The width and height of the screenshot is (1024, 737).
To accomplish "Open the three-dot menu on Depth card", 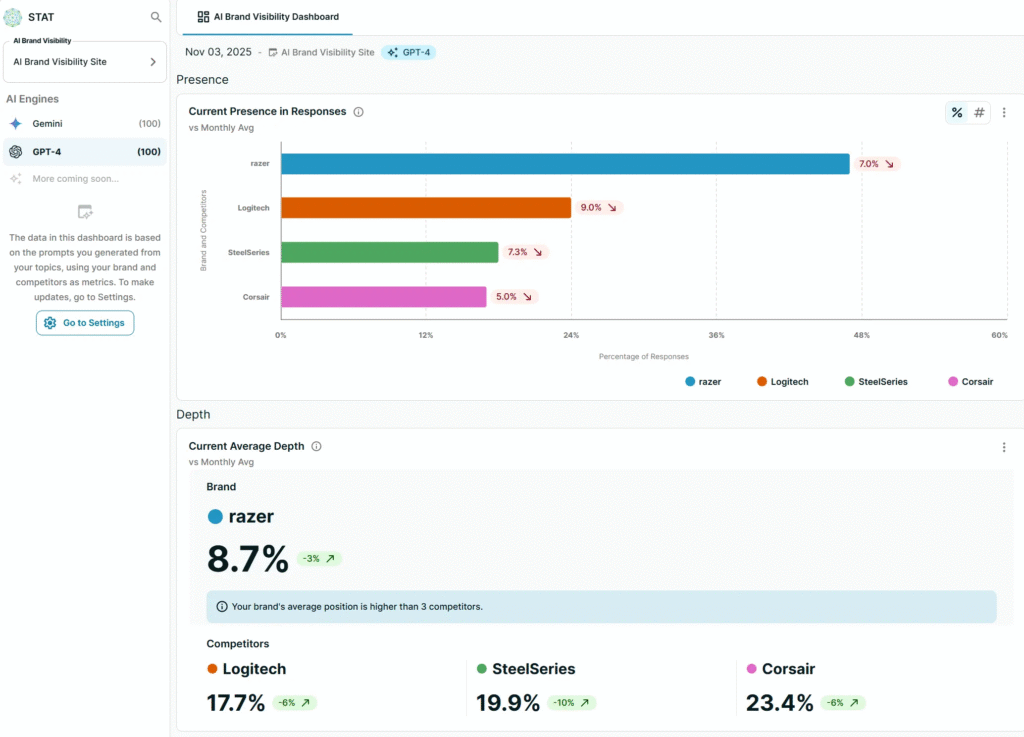I will pyautogui.click(x=1004, y=448).
